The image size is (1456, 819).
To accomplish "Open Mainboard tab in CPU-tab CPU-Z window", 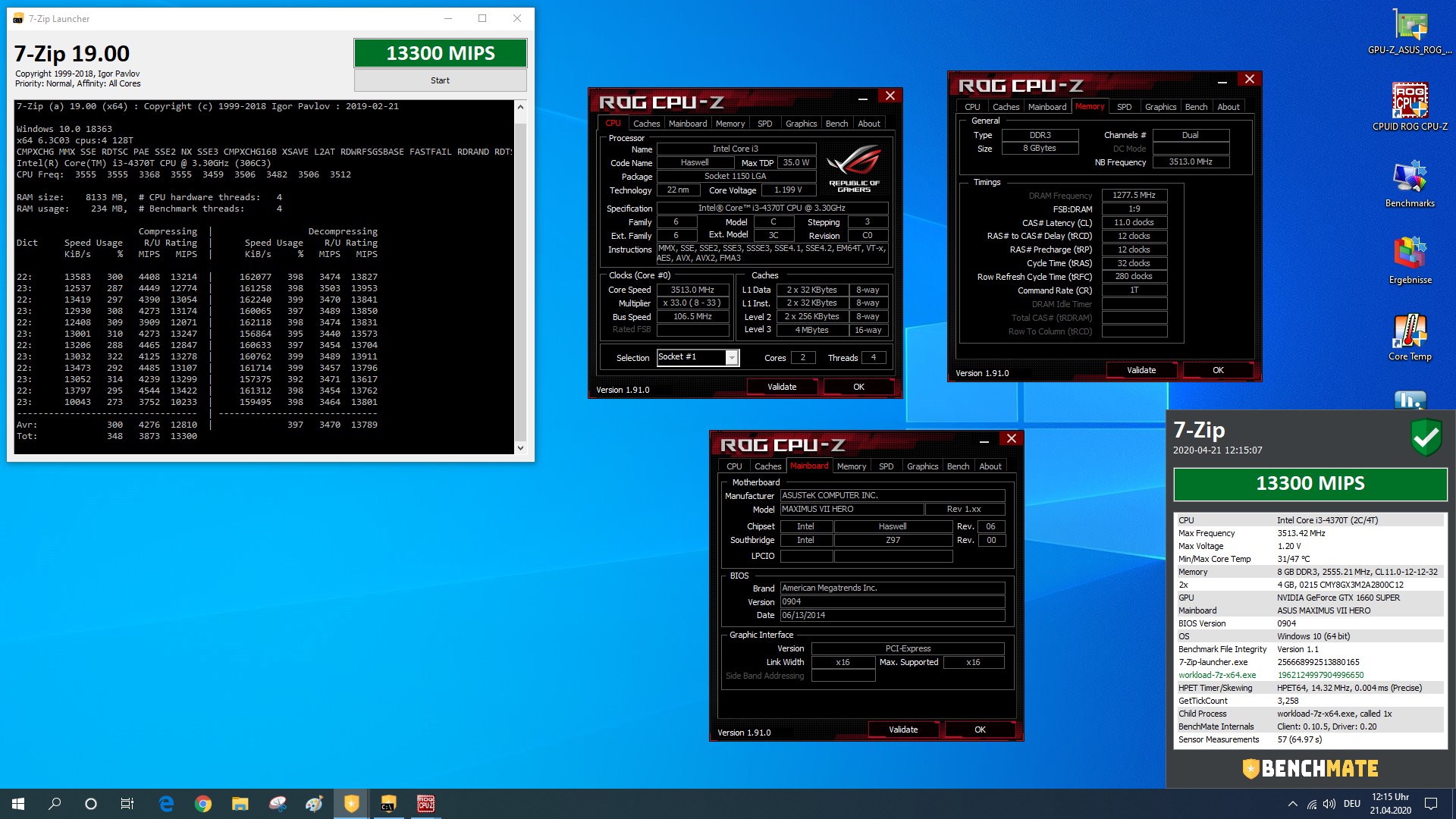I will click(x=688, y=124).
